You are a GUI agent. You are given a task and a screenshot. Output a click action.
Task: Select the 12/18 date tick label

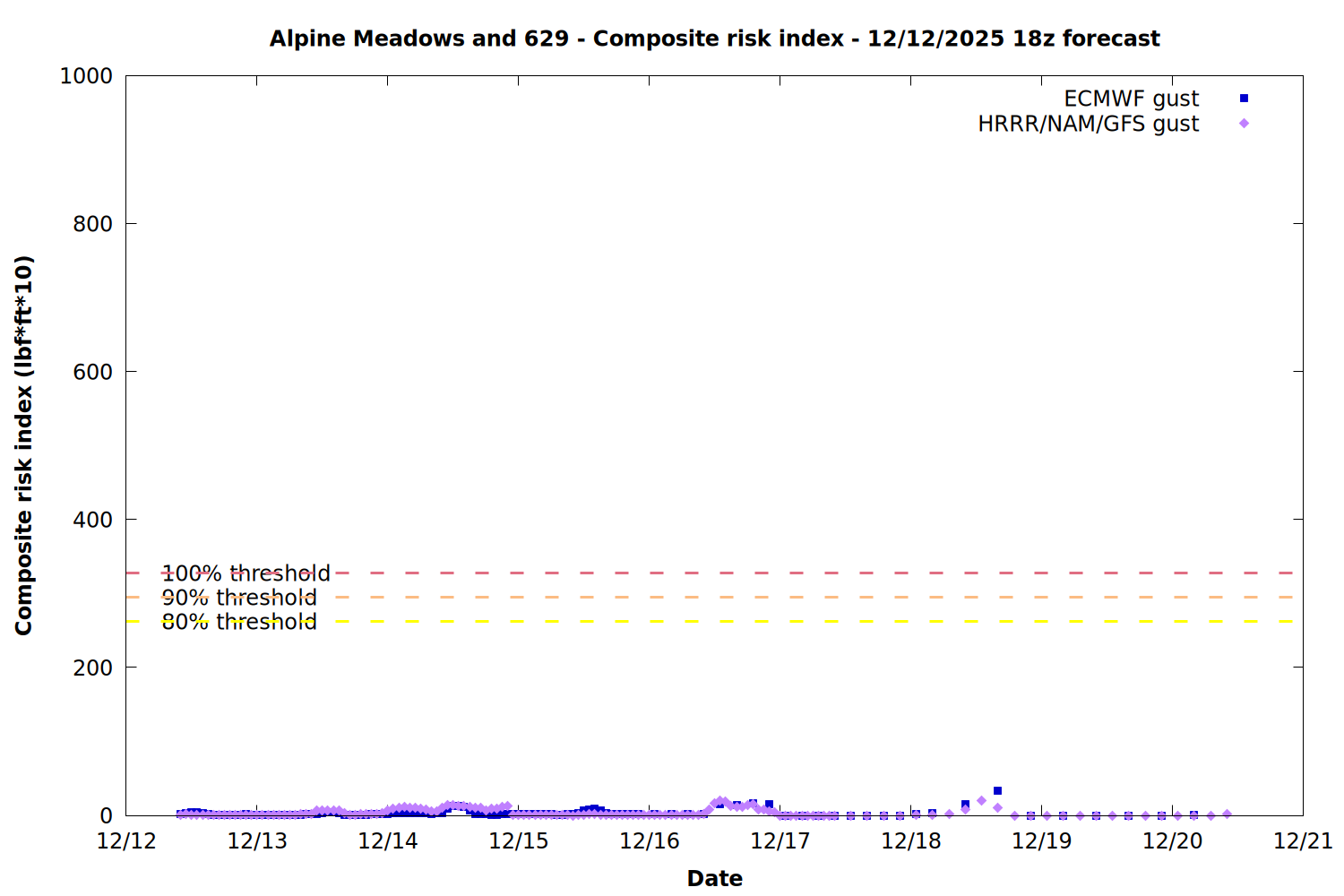911,841
